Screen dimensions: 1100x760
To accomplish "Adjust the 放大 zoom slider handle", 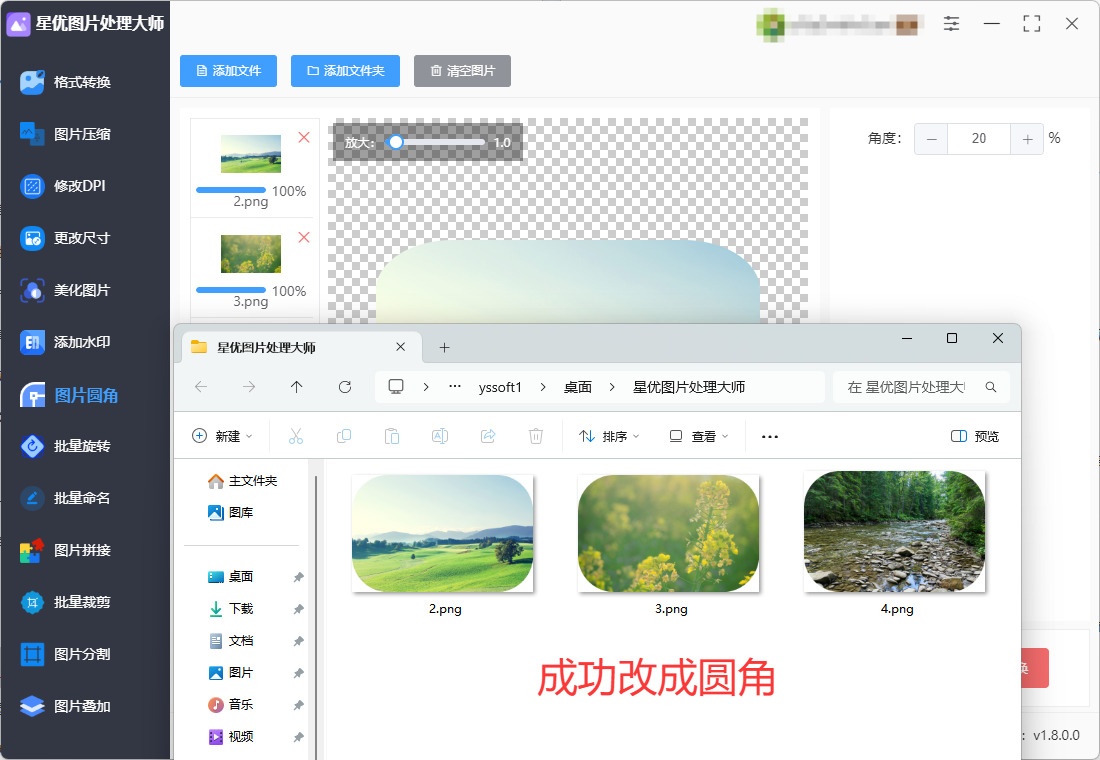I will pyautogui.click(x=396, y=142).
